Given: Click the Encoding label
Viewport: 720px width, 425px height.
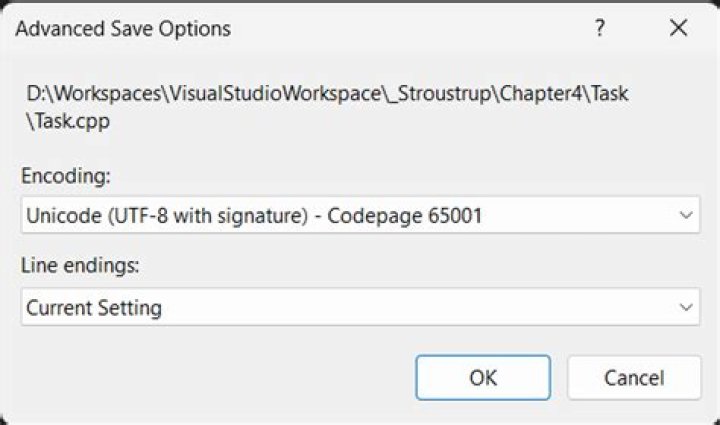Looking at the screenshot, I should coord(65,176).
